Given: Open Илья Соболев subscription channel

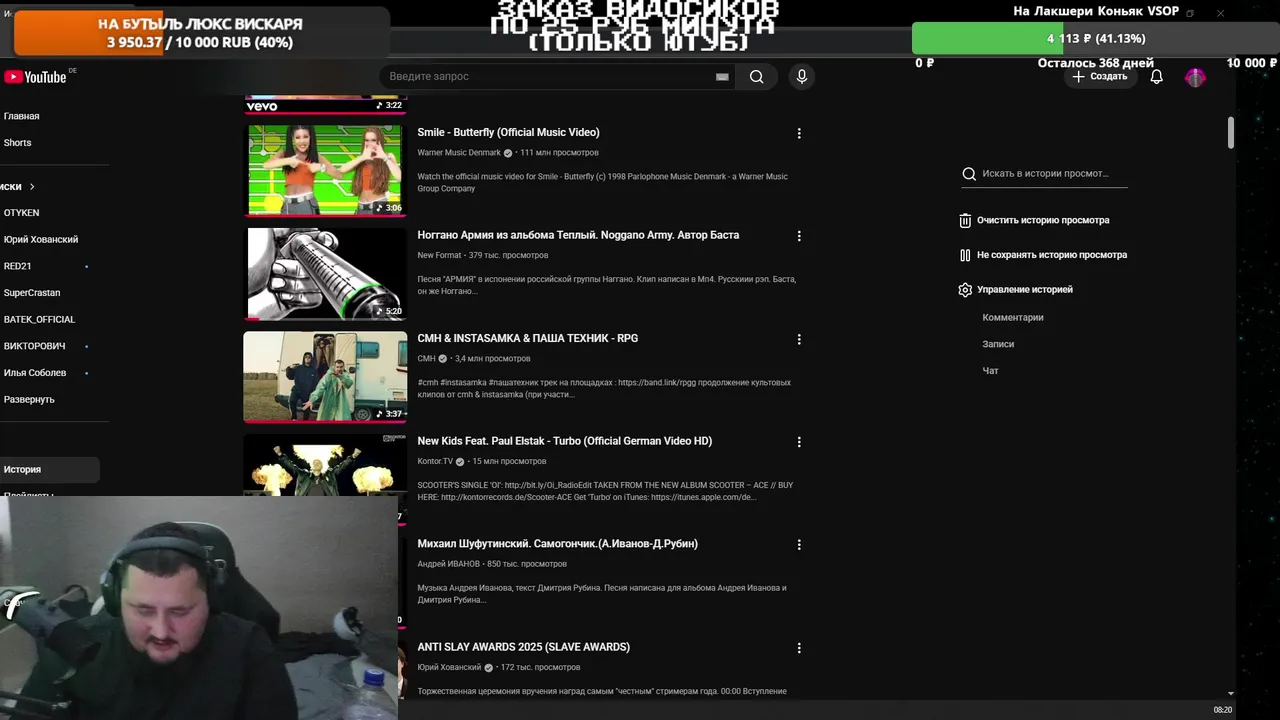Looking at the screenshot, I should 35,373.
